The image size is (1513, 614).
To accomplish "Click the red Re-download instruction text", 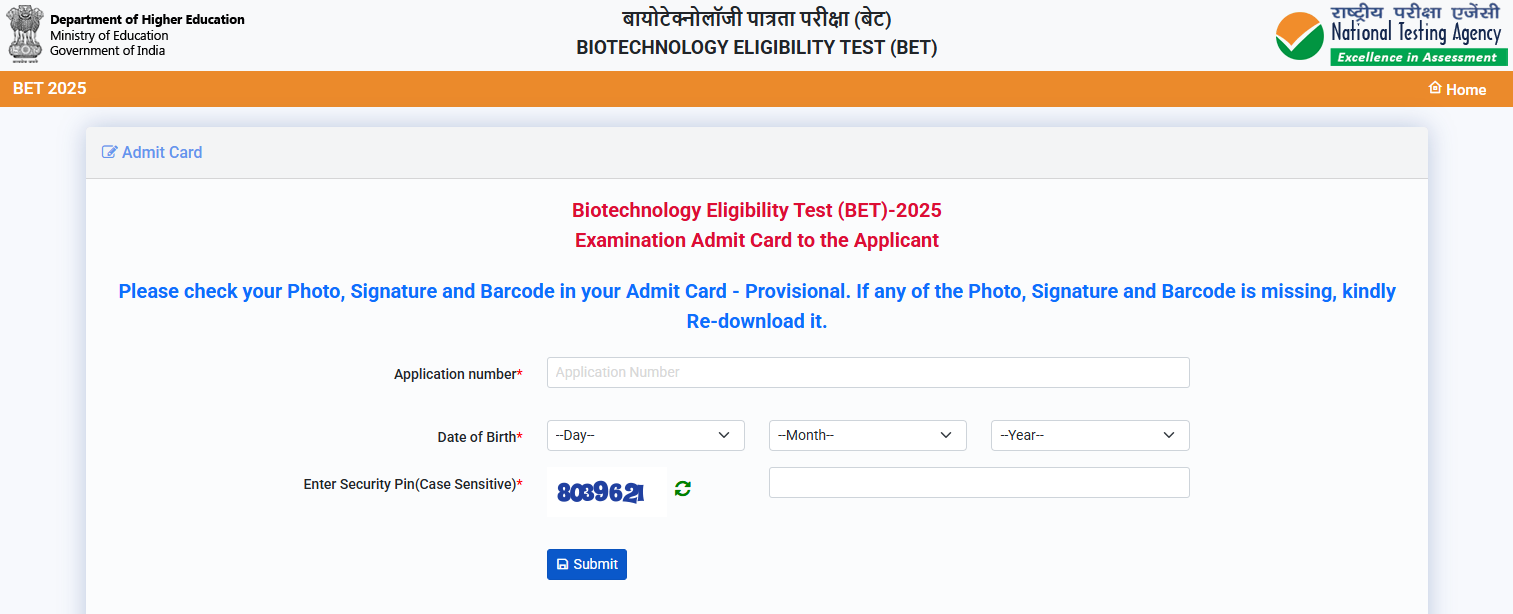I will pos(757,305).
